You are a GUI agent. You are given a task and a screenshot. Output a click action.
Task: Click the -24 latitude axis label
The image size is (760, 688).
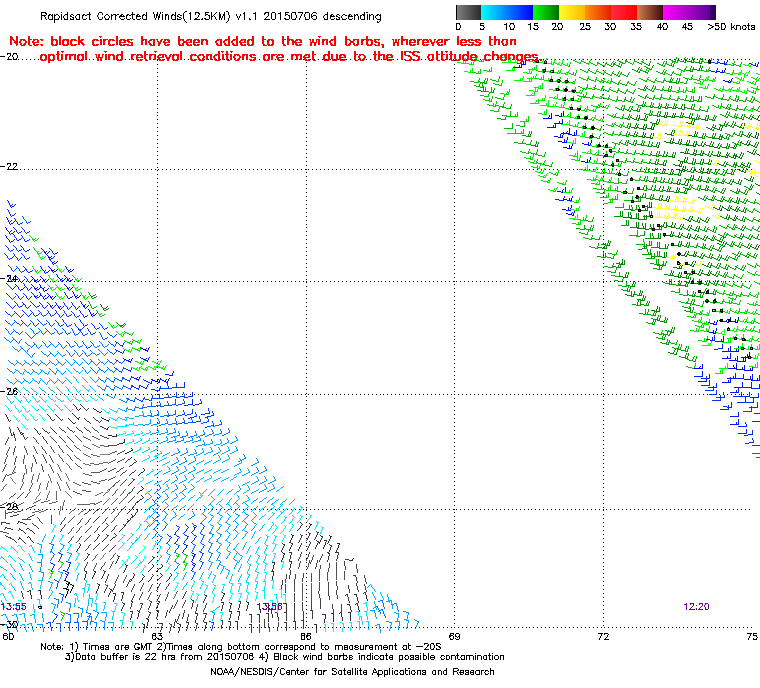click(10, 278)
